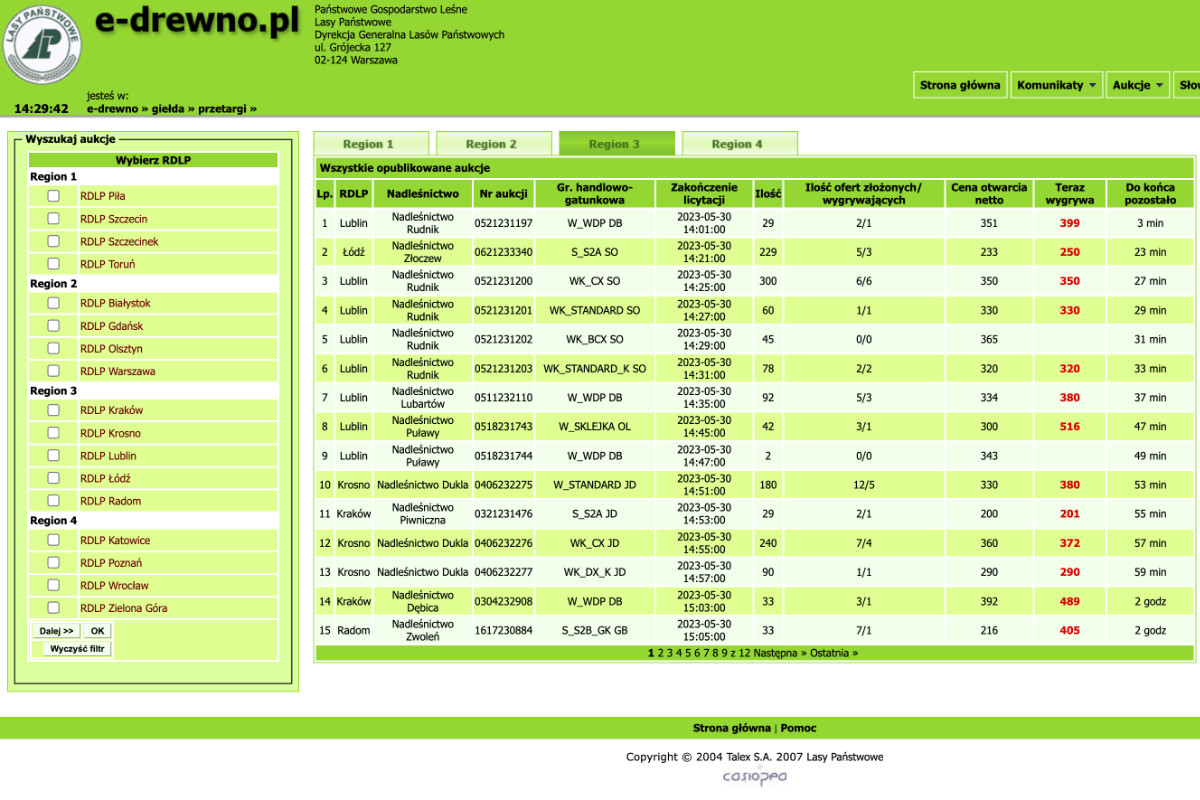
Task: Open the e-drewno.pl site title
Action: 197,20
